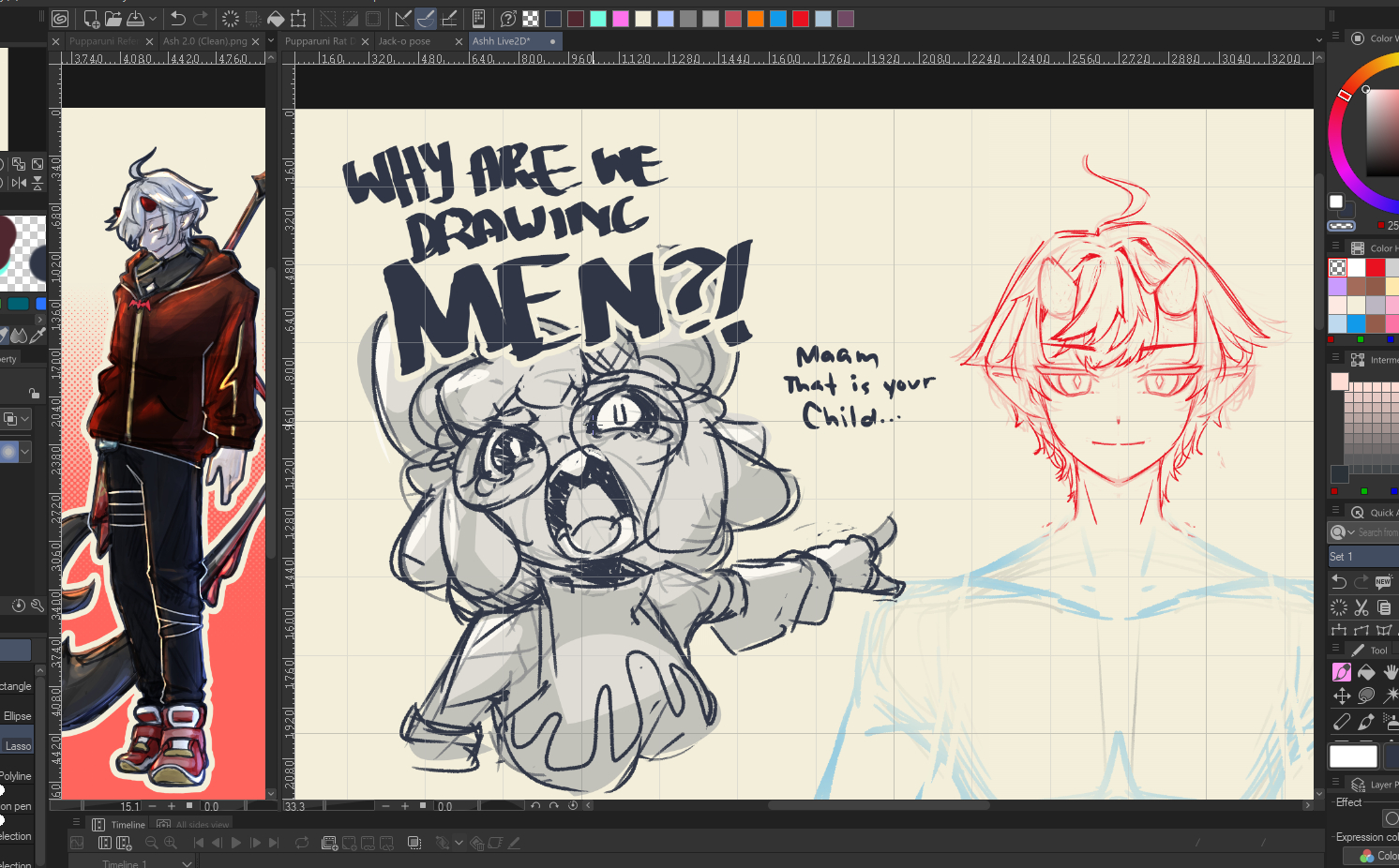1399x868 pixels.
Task: Pick the cyan swatch in top toolbar
Action: point(598,19)
